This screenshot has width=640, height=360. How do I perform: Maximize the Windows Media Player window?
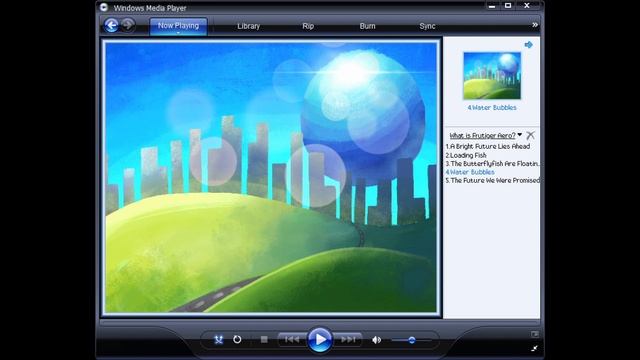coord(508,6)
